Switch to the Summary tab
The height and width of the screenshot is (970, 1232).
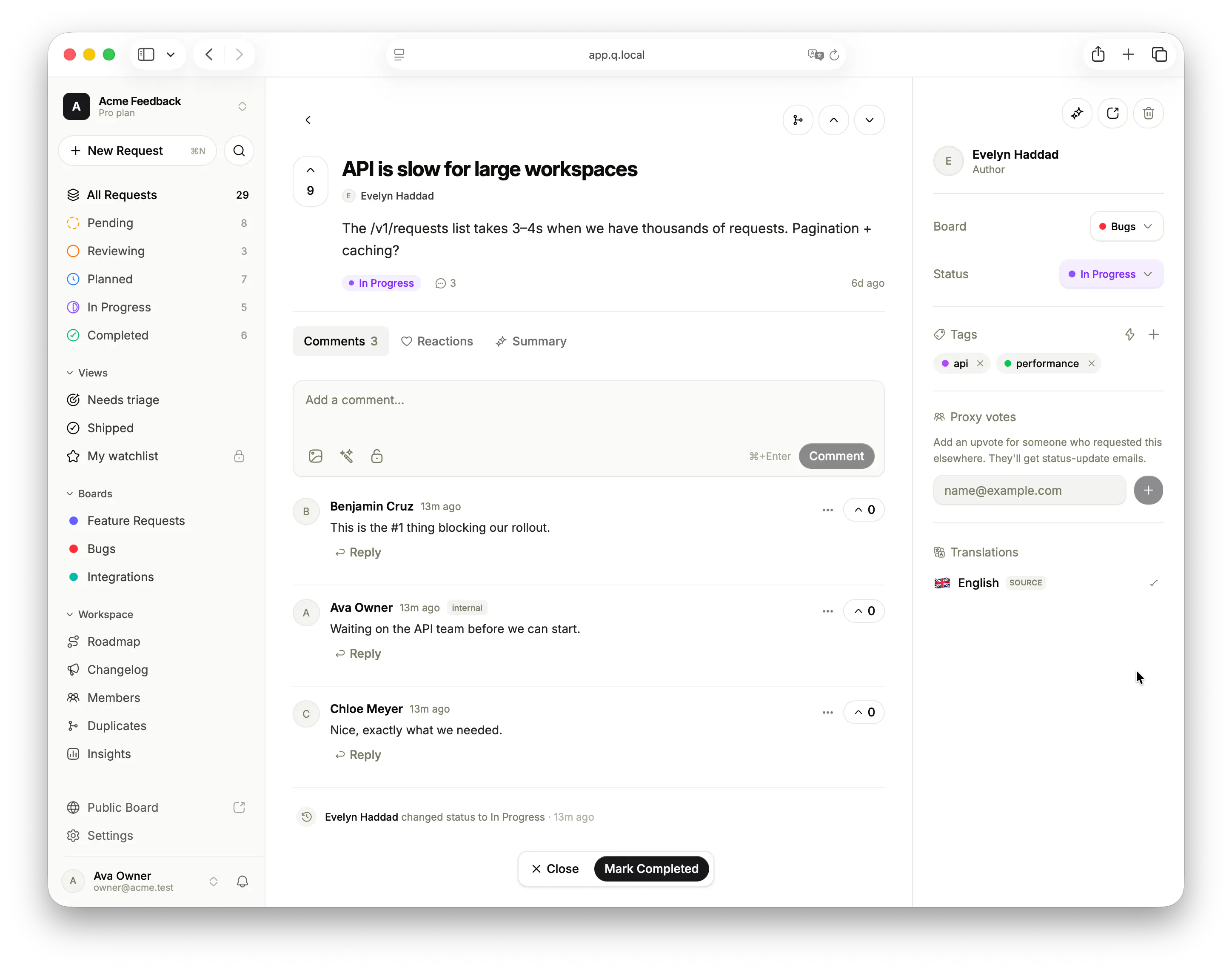pyautogui.click(x=531, y=341)
